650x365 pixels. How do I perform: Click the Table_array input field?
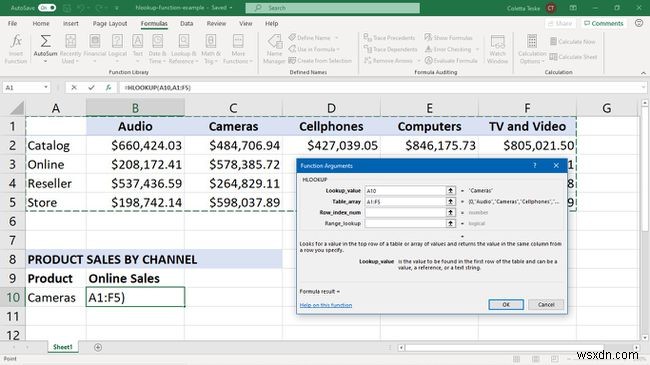coord(405,202)
